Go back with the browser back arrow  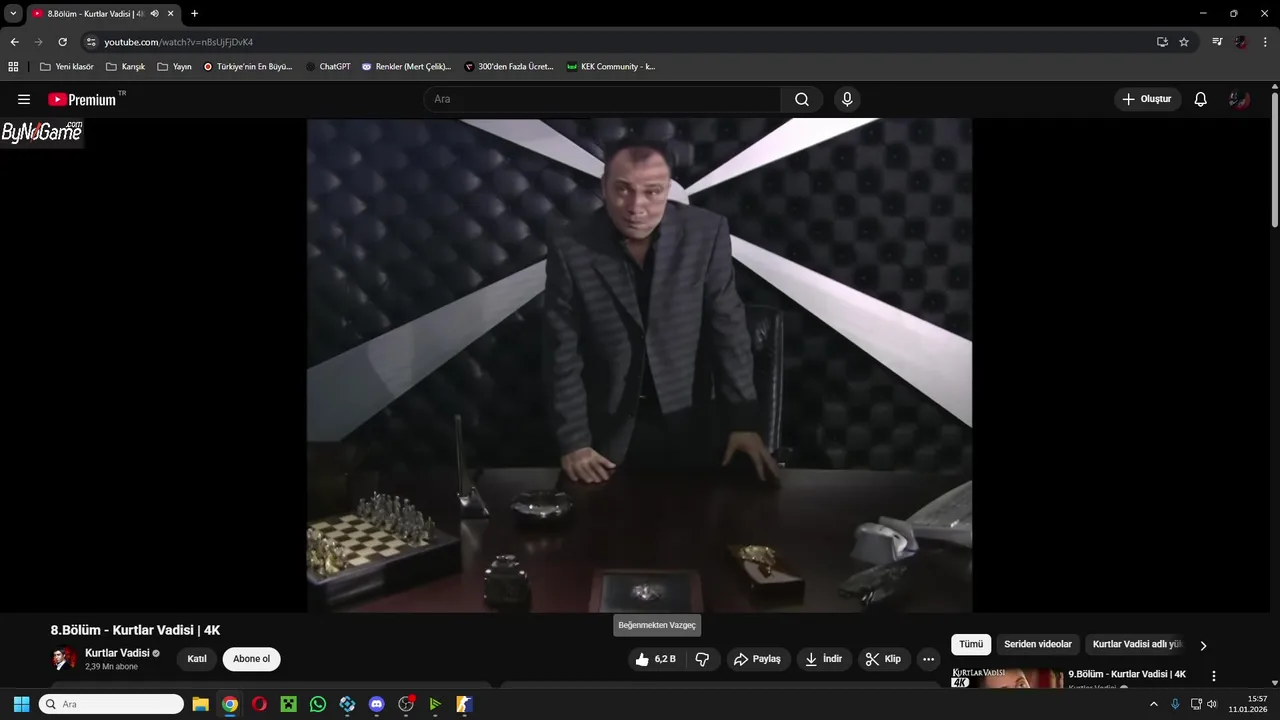pos(14,42)
